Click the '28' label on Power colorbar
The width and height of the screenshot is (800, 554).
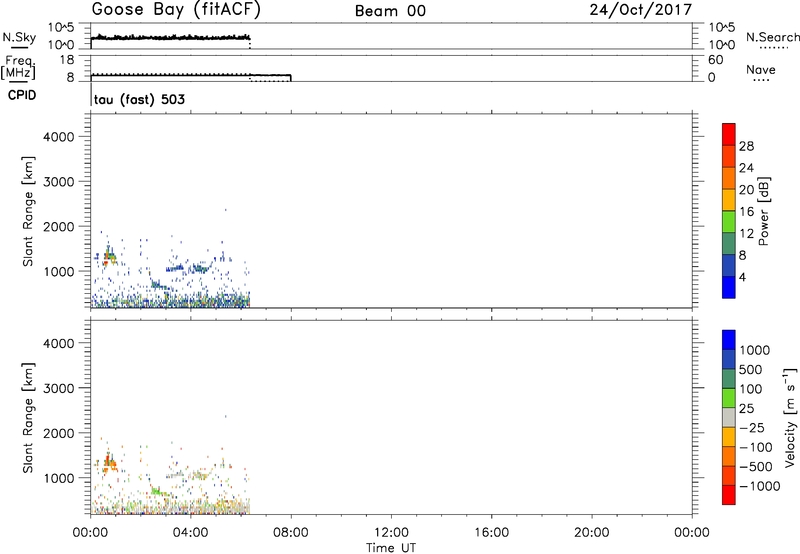click(746, 146)
